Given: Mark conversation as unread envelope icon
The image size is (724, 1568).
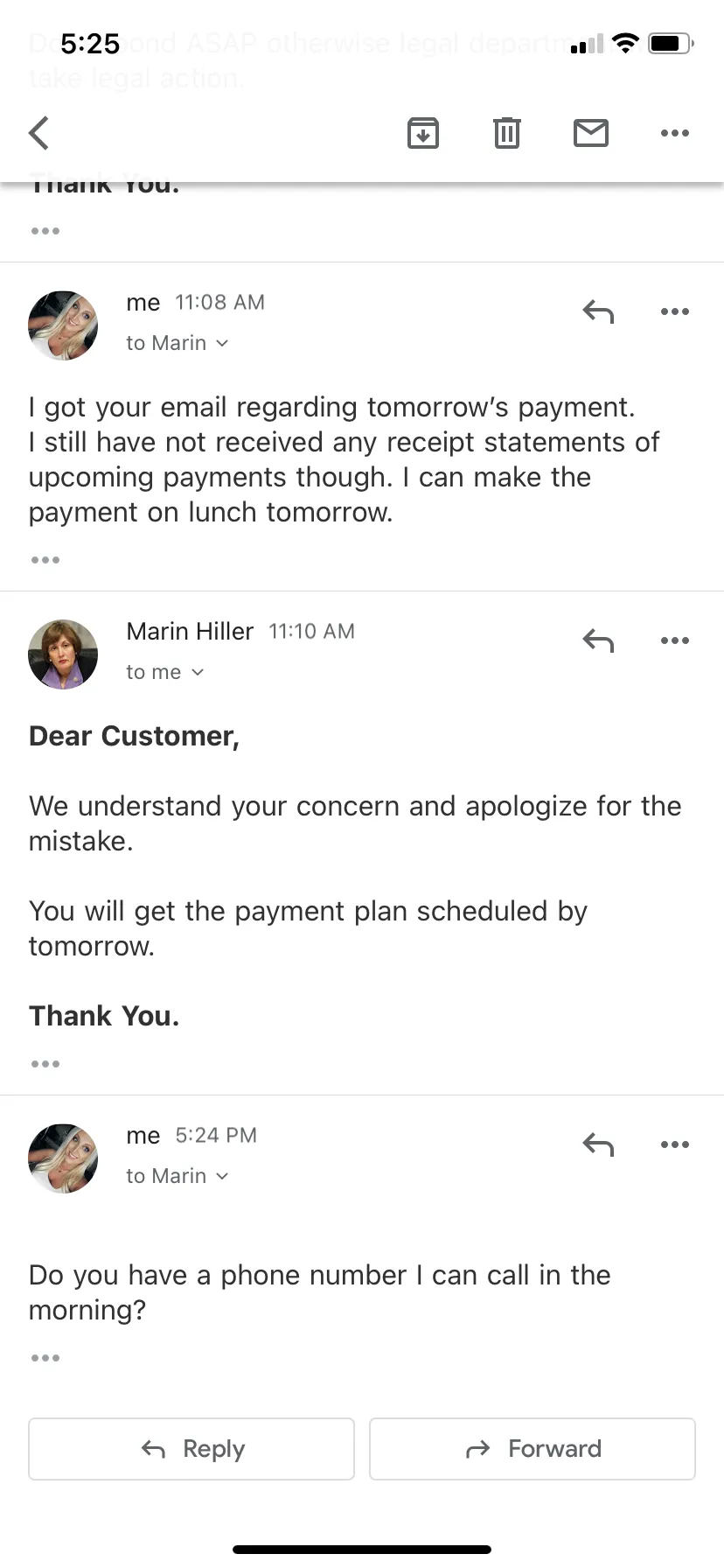Looking at the screenshot, I should [x=591, y=133].
